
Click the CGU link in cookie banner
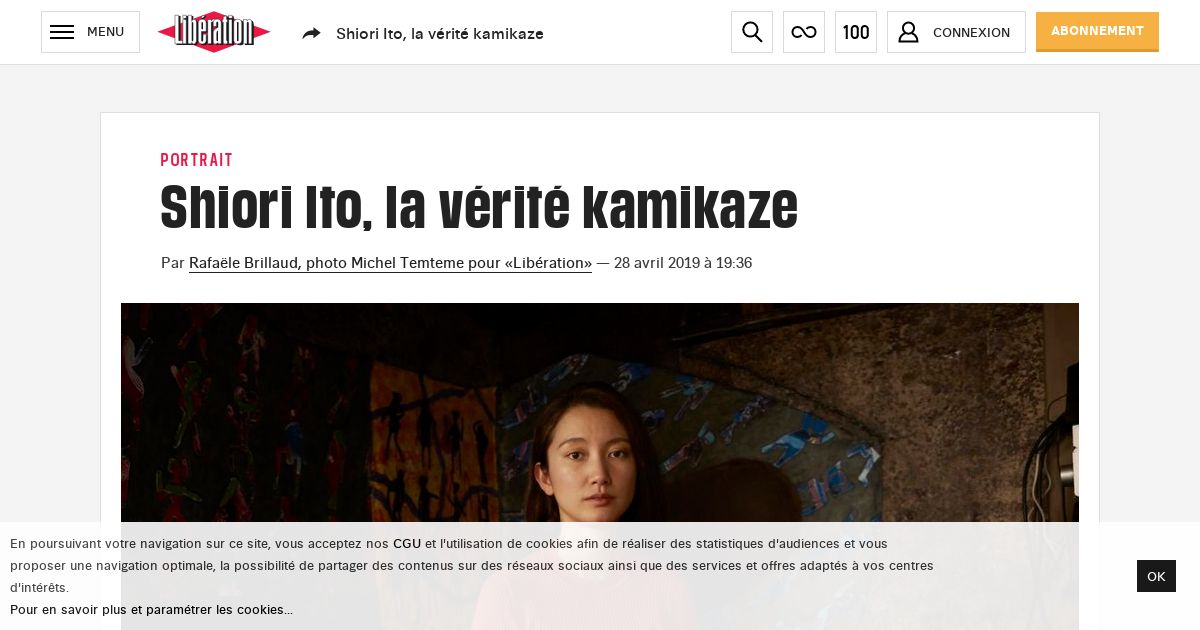407,544
